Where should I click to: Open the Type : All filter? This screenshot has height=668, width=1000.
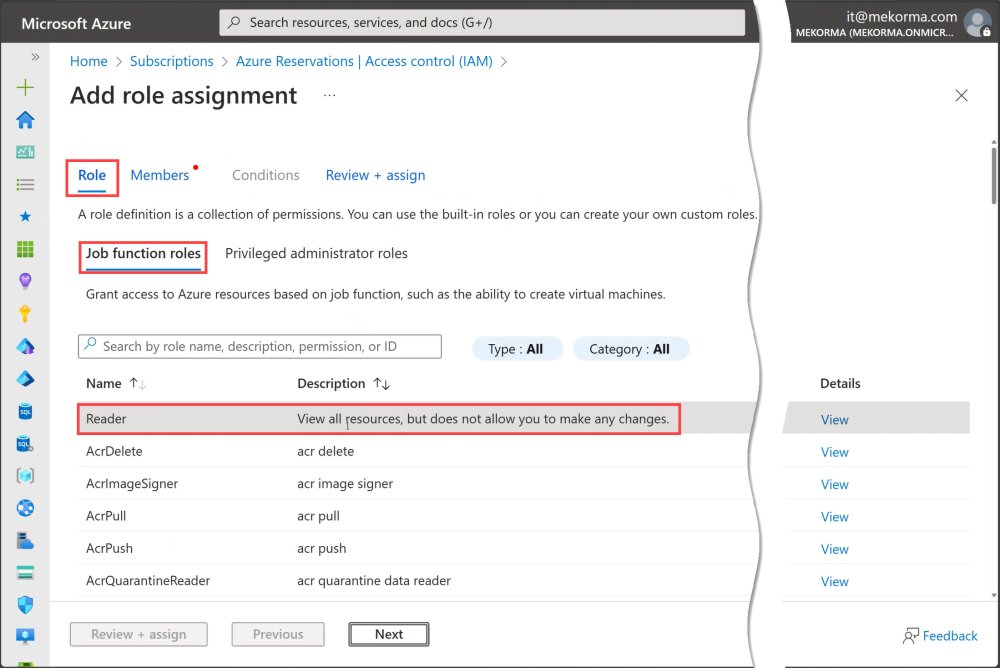click(x=517, y=349)
